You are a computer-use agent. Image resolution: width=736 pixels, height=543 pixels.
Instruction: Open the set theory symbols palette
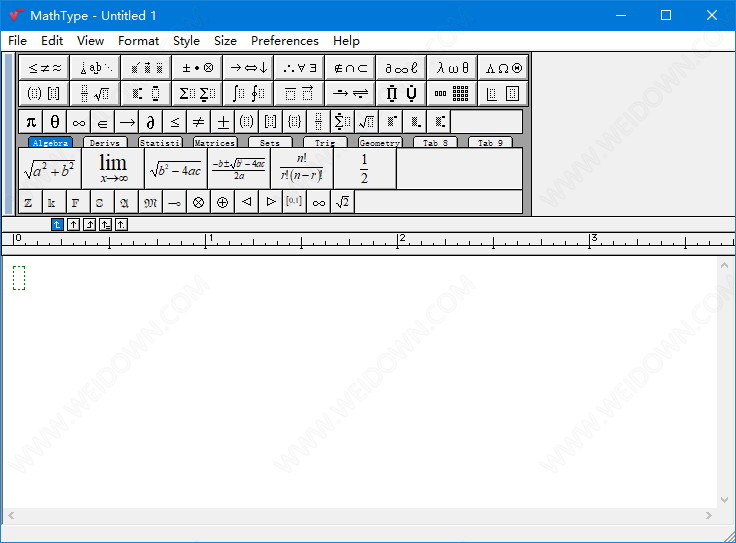(351, 68)
